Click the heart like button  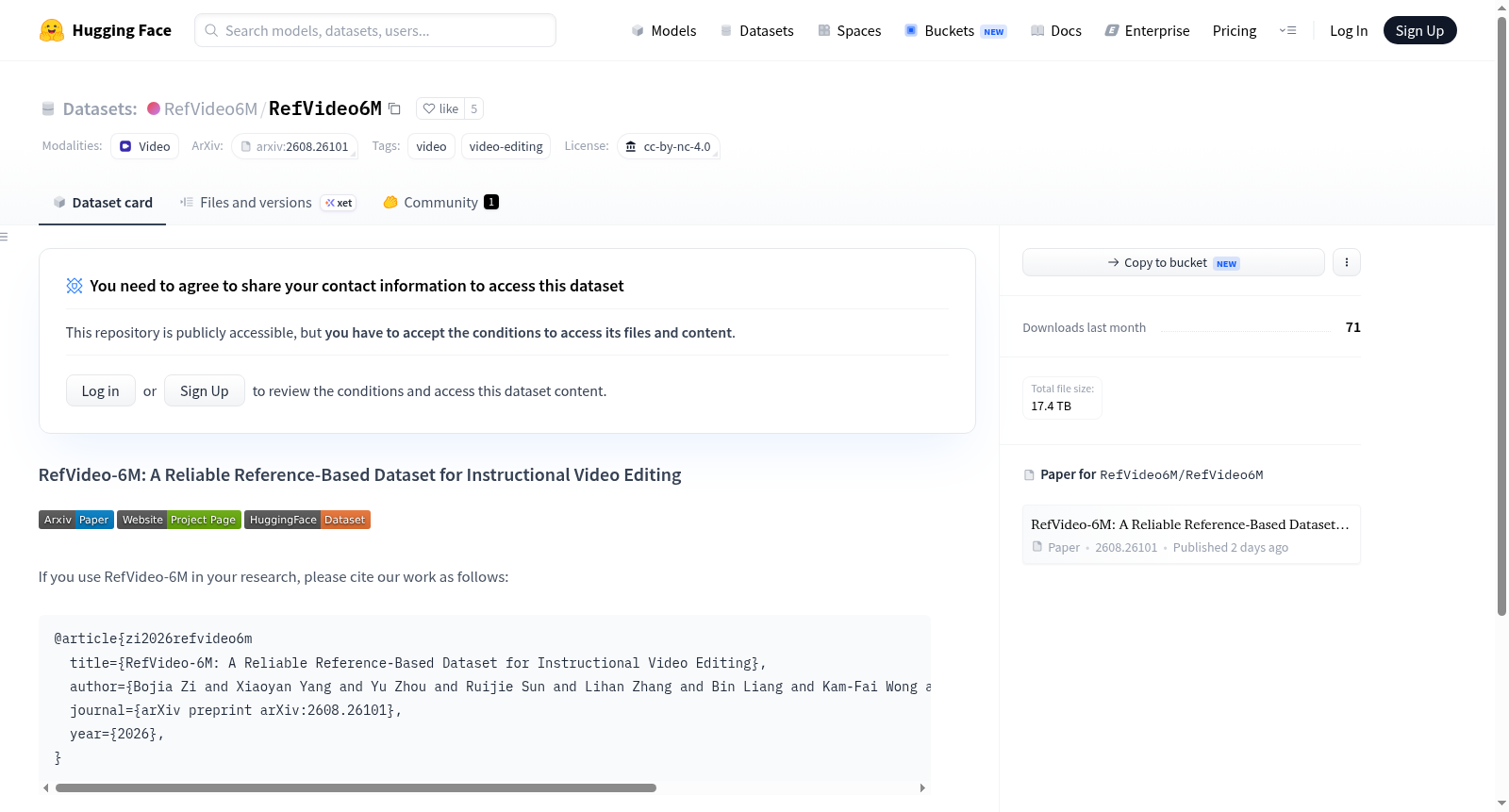coord(440,108)
